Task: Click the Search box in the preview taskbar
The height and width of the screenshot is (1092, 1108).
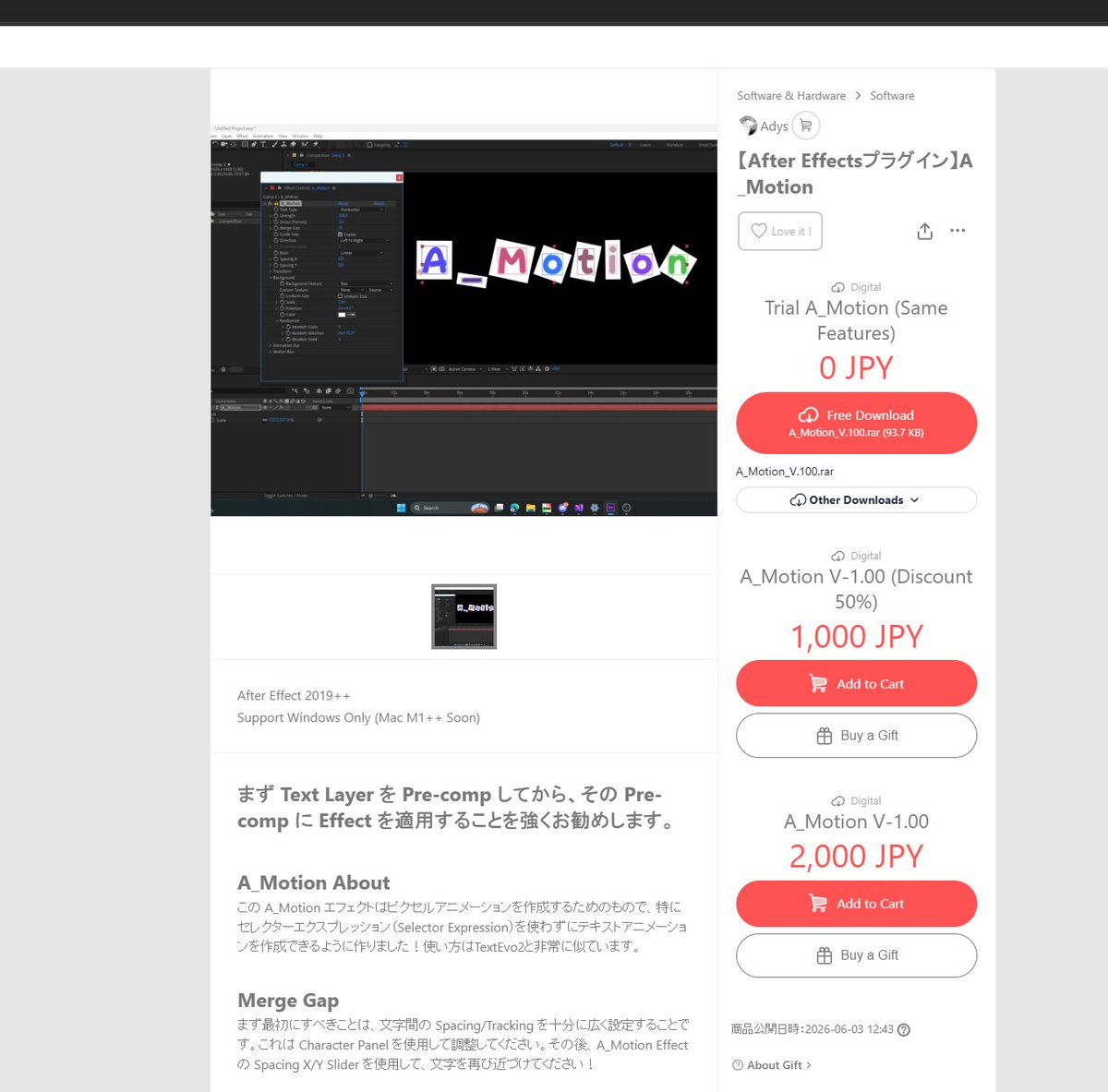Action: click(x=450, y=508)
